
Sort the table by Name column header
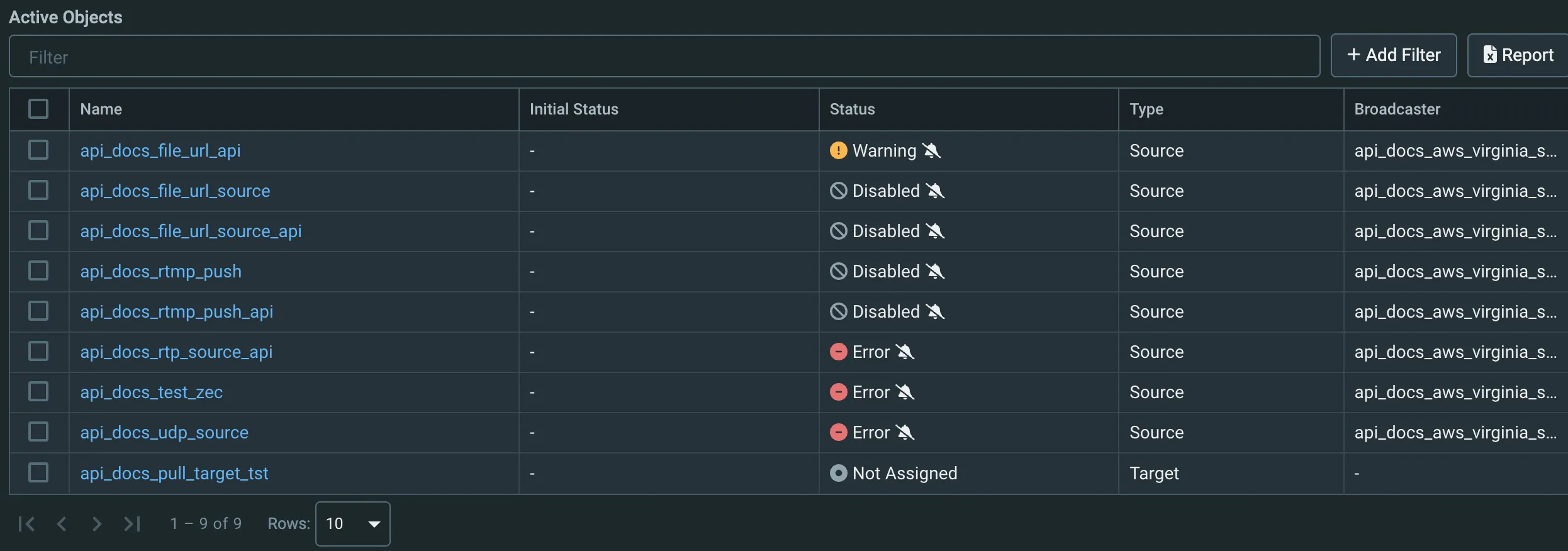pyautogui.click(x=101, y=109)
